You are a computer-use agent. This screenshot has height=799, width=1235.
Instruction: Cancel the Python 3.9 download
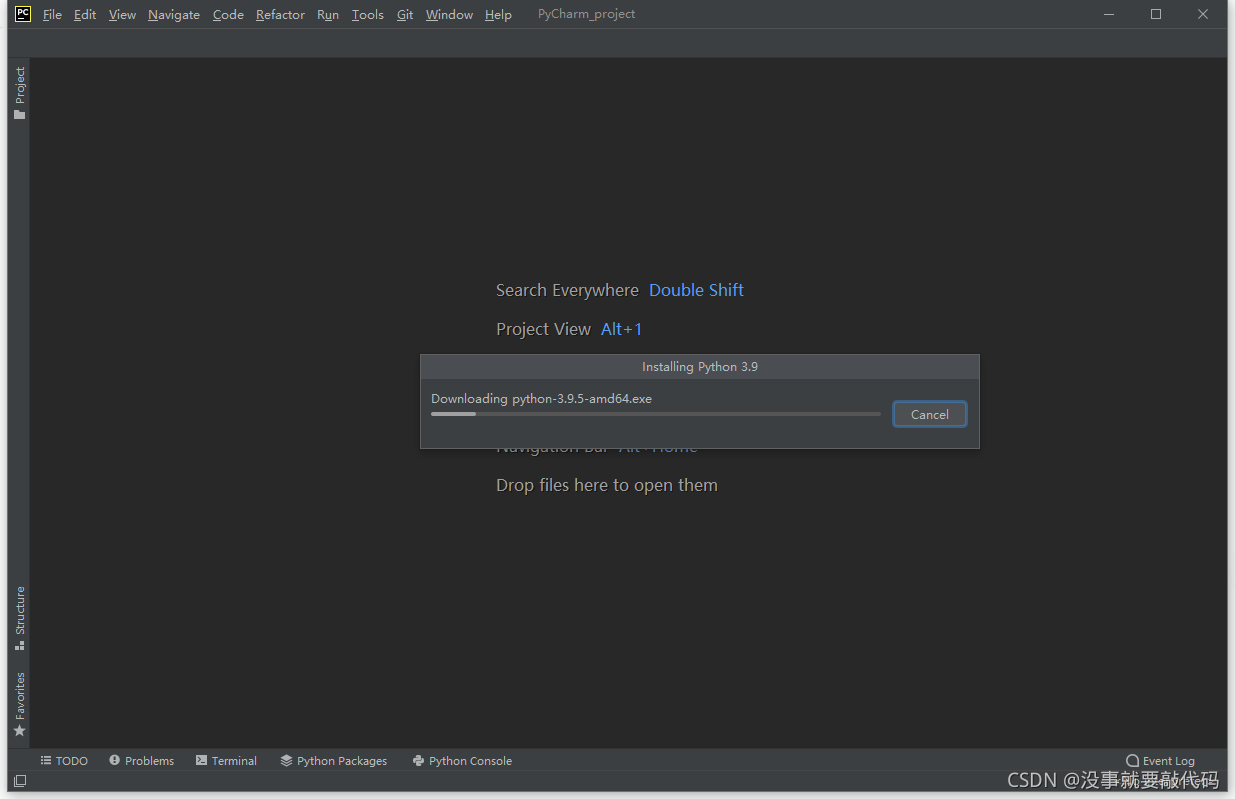click(929, 413)
